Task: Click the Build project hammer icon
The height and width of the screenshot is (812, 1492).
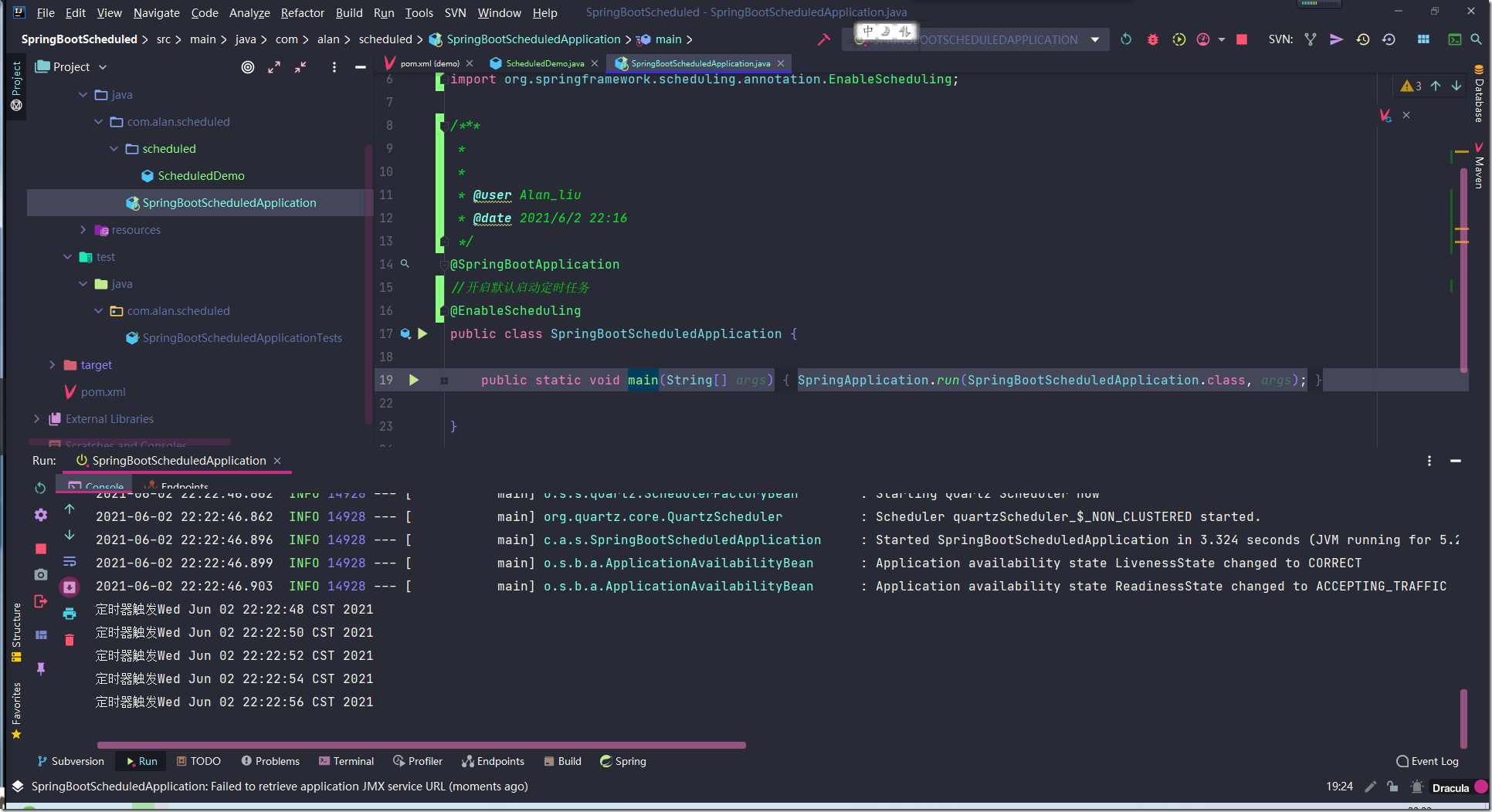Action: (x=823, y=39)
